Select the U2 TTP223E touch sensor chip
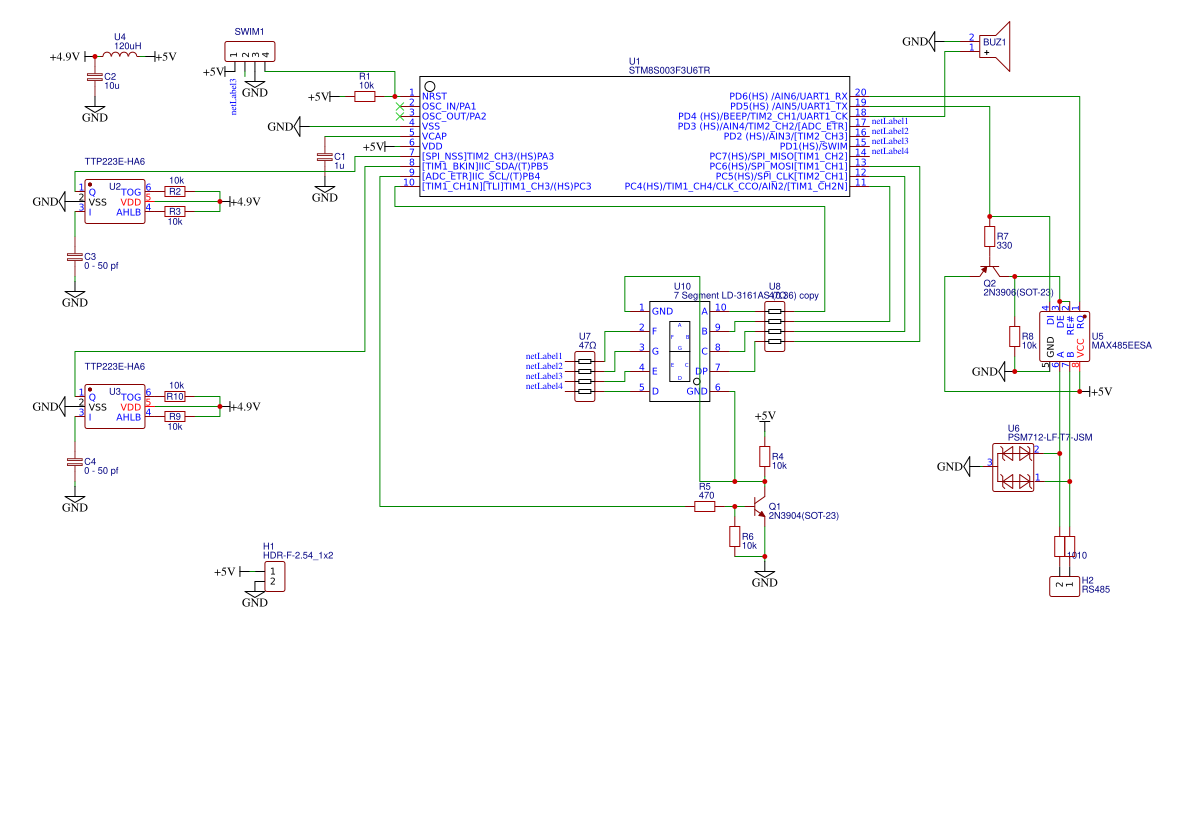This screenshot has width=1179, height=827. (115, 201)
